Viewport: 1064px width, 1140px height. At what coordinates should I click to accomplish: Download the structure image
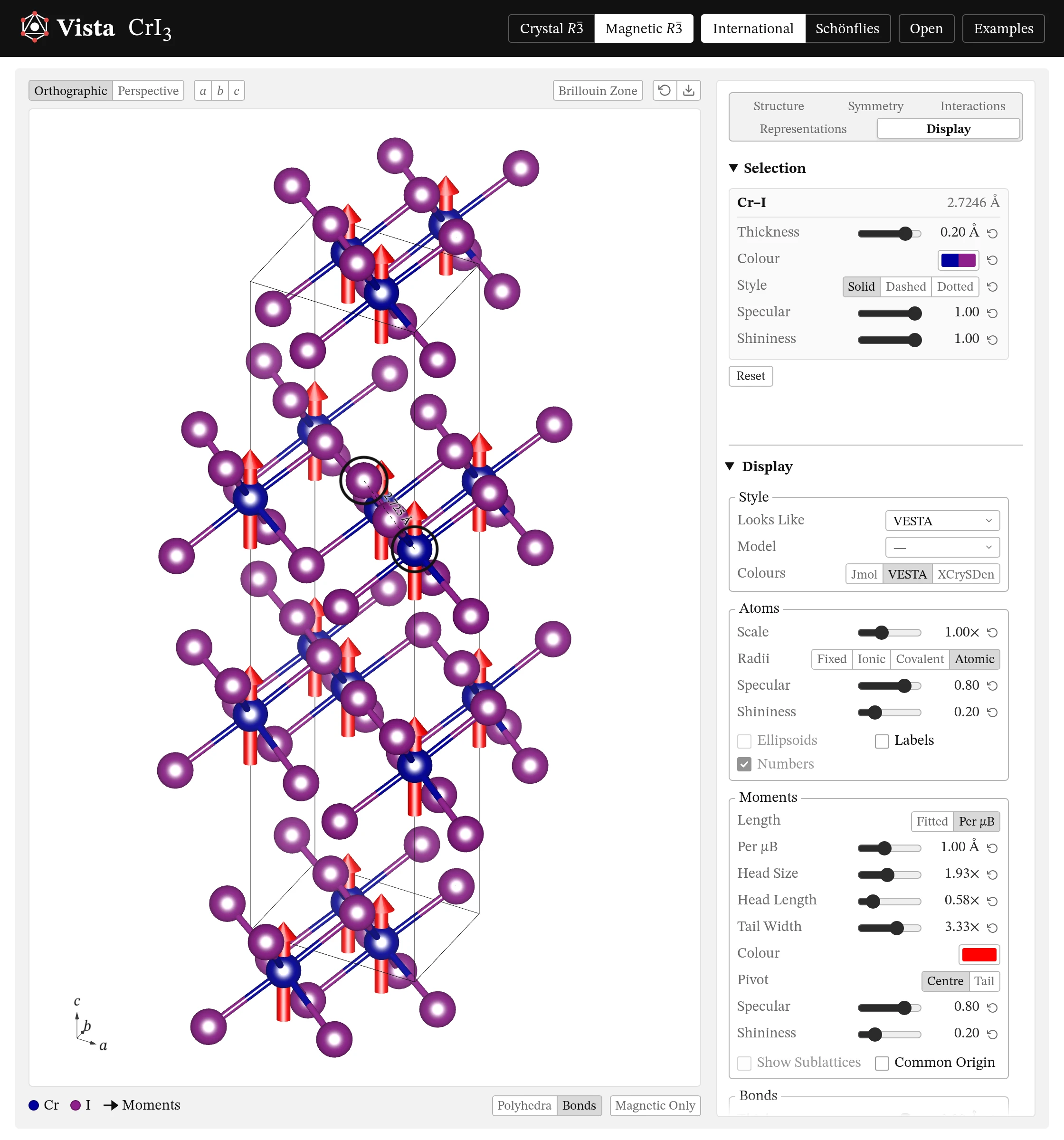click(689, 91)
